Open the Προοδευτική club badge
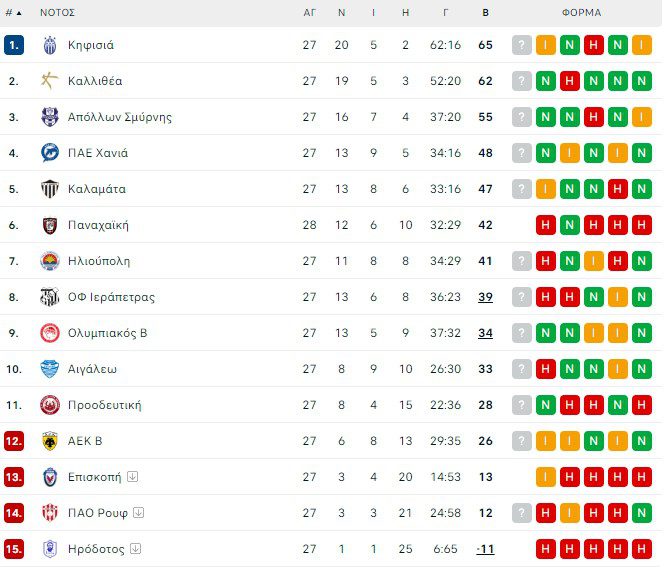This screenshot has height=567, width=664. click(50, 405)
